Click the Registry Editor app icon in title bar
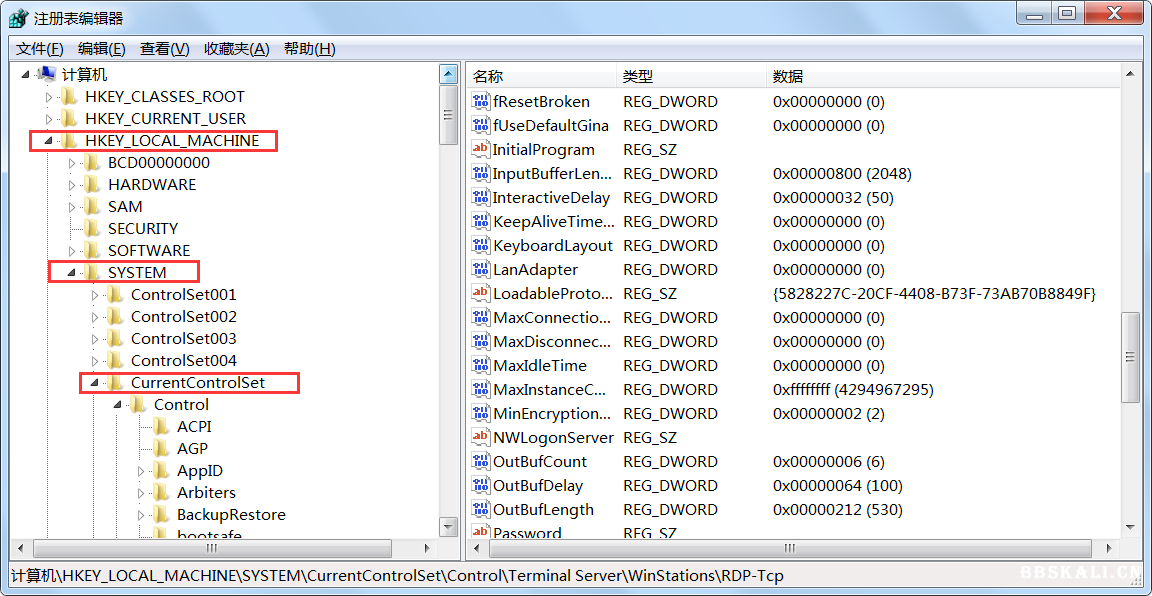Image resolution: width=1152 pixels, height=596 pixels. (17, 17)
